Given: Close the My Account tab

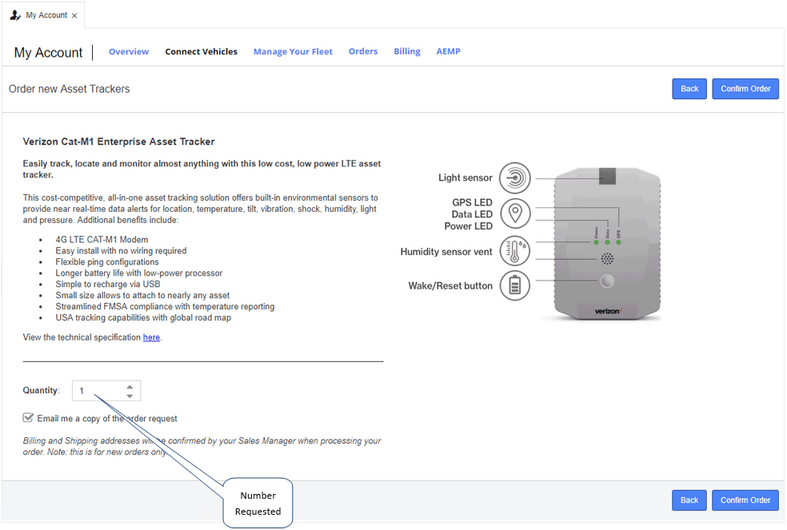Looking at the screenshot, I should (x=74, y=16).
